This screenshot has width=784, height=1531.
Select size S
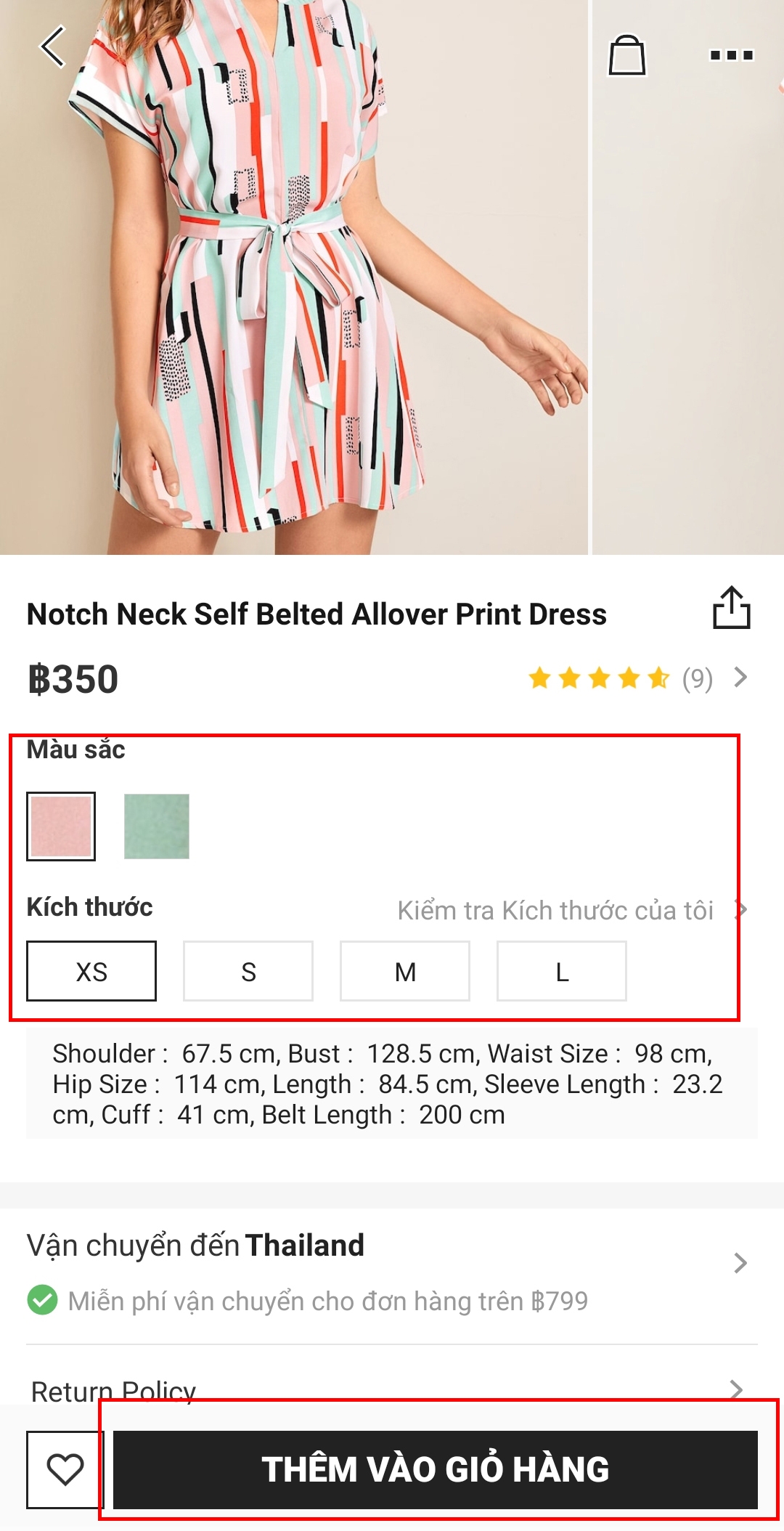tap(248, 971)
